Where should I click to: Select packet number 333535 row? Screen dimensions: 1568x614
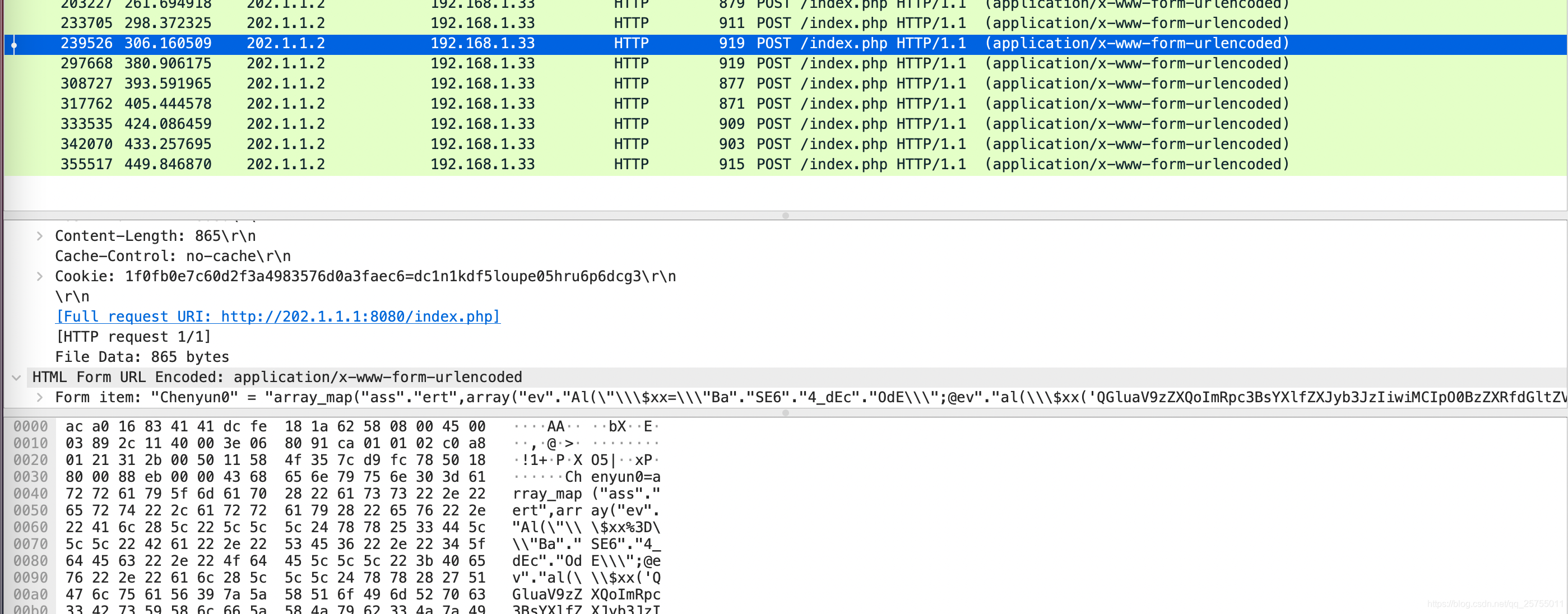(785, 124)
